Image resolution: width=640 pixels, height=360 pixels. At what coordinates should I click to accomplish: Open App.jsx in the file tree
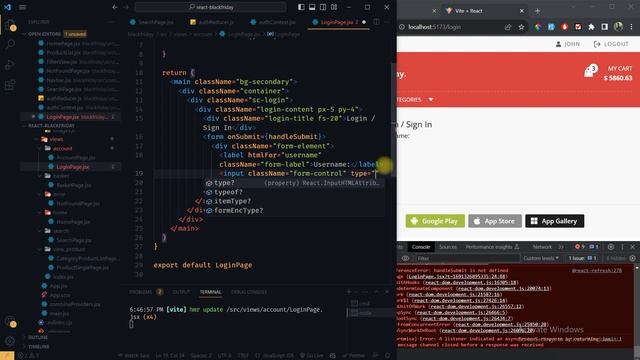pos(59,286)
